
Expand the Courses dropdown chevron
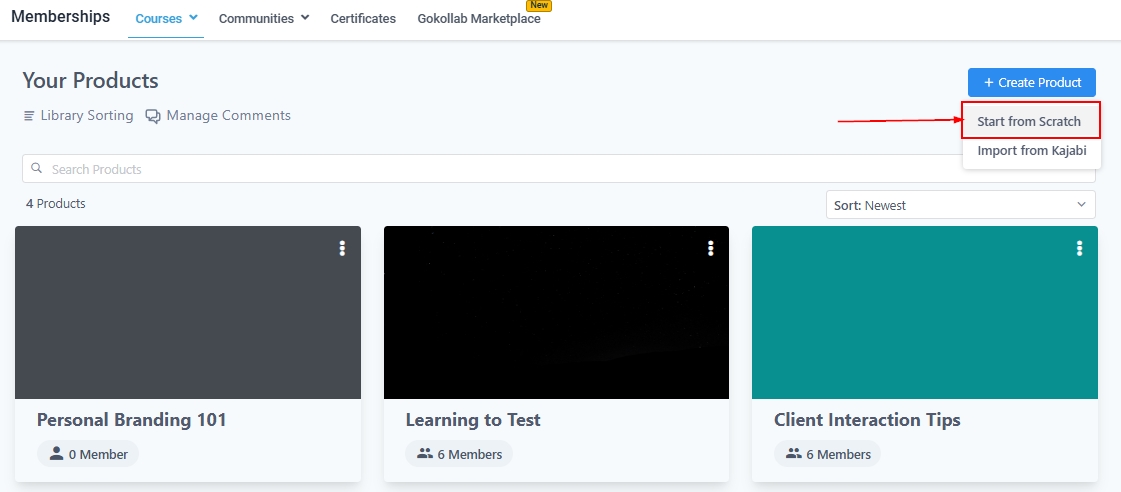pyautogui.click(x=193, y=18)
